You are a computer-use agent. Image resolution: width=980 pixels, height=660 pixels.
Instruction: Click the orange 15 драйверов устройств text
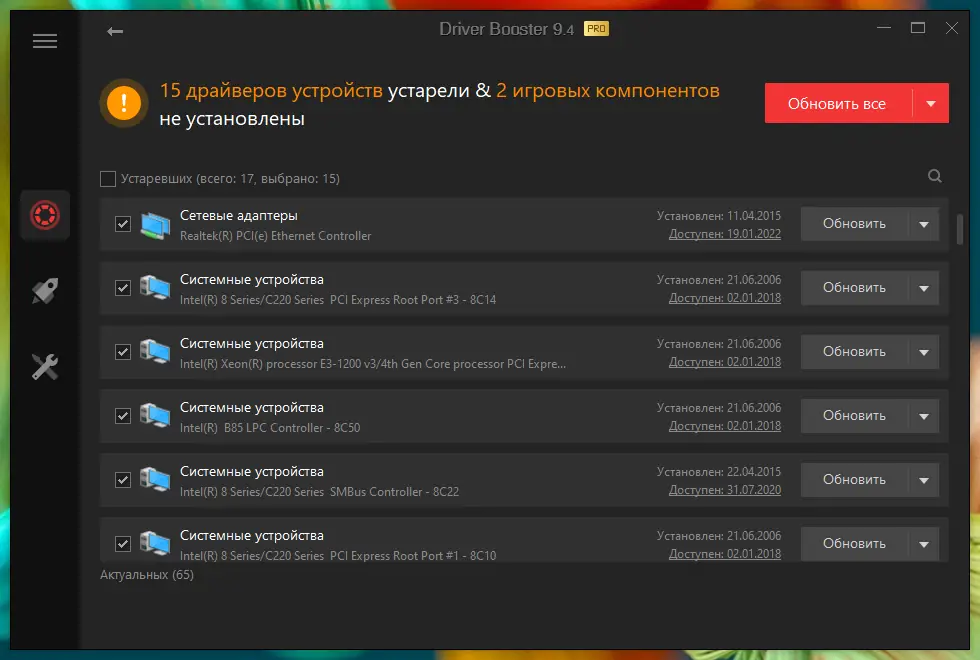271,91
